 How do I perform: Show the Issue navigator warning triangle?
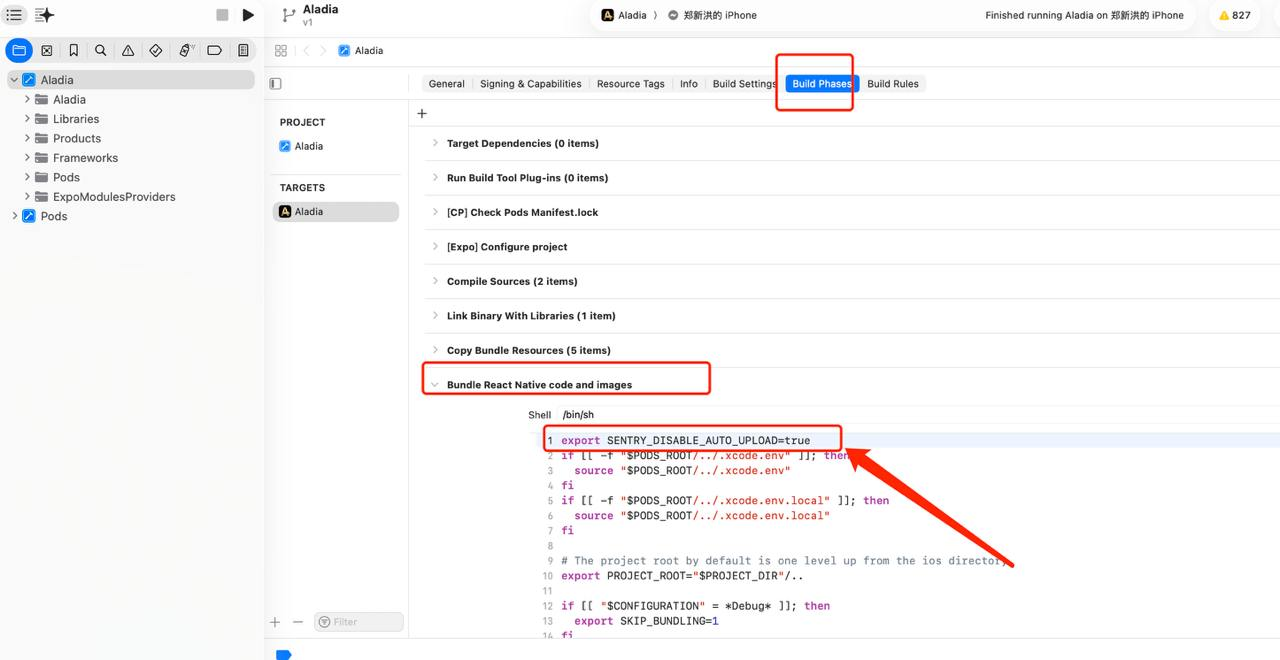pos(128,50)
